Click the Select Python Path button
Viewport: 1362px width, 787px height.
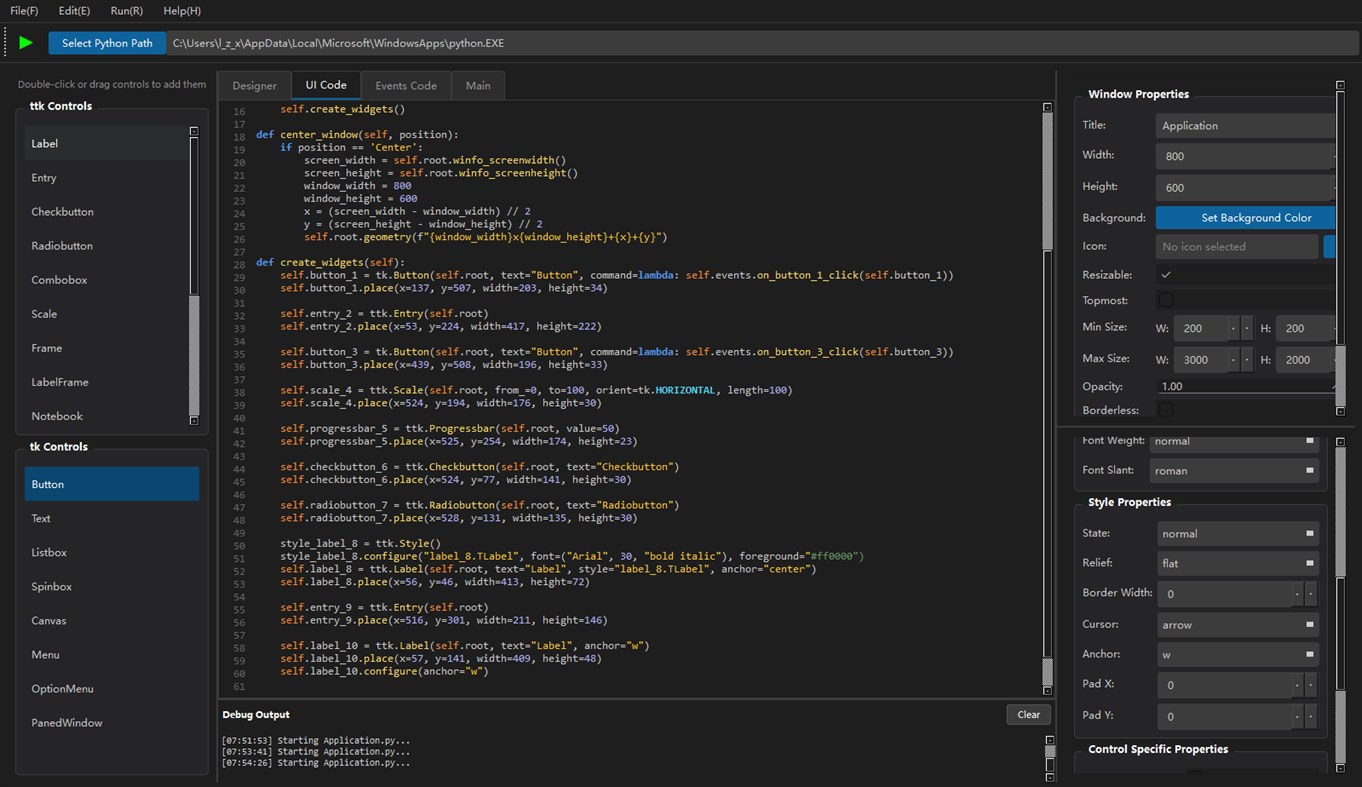[107, 43]
